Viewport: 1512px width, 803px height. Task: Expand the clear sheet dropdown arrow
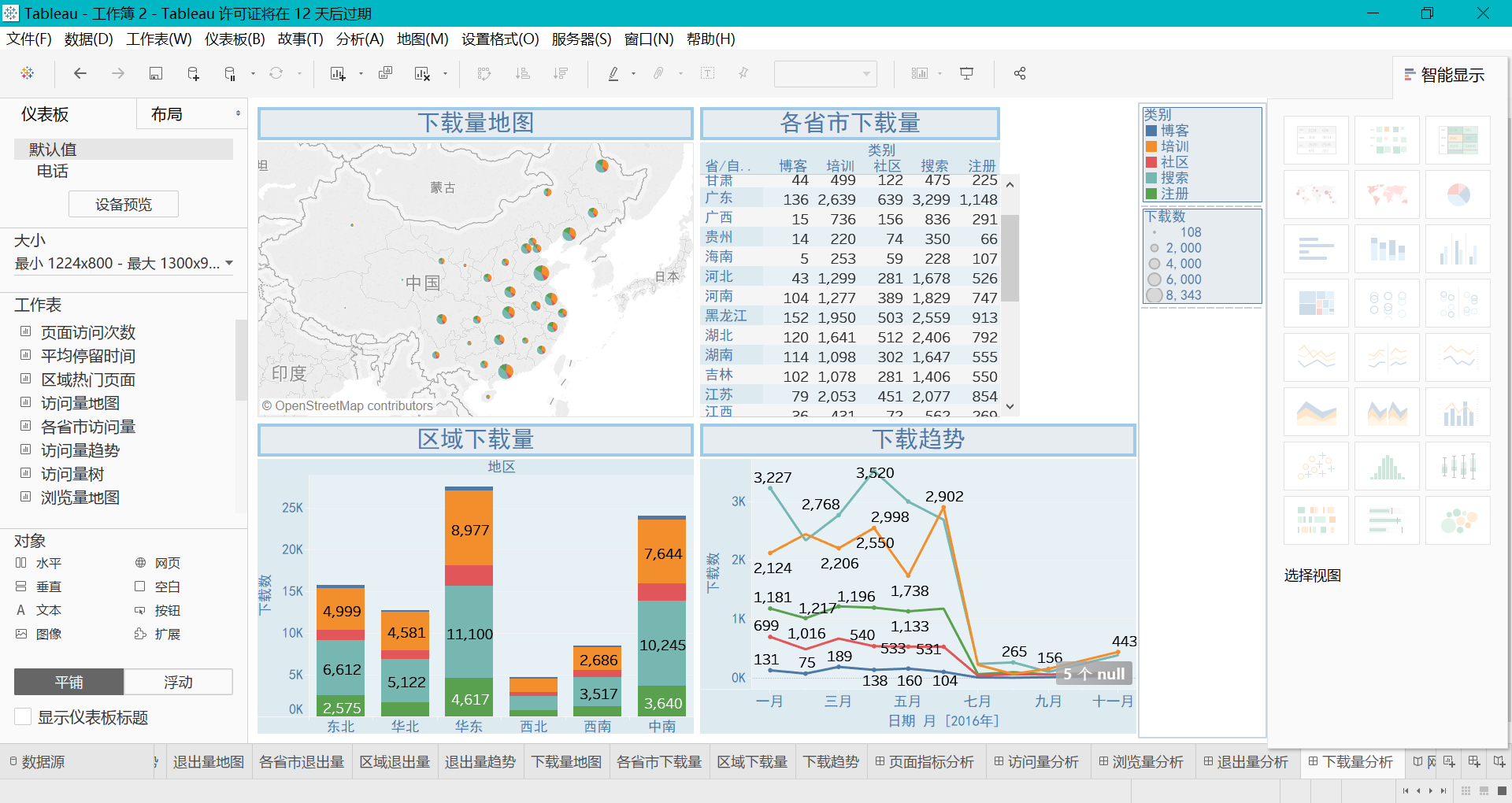(x=445, y=74)
